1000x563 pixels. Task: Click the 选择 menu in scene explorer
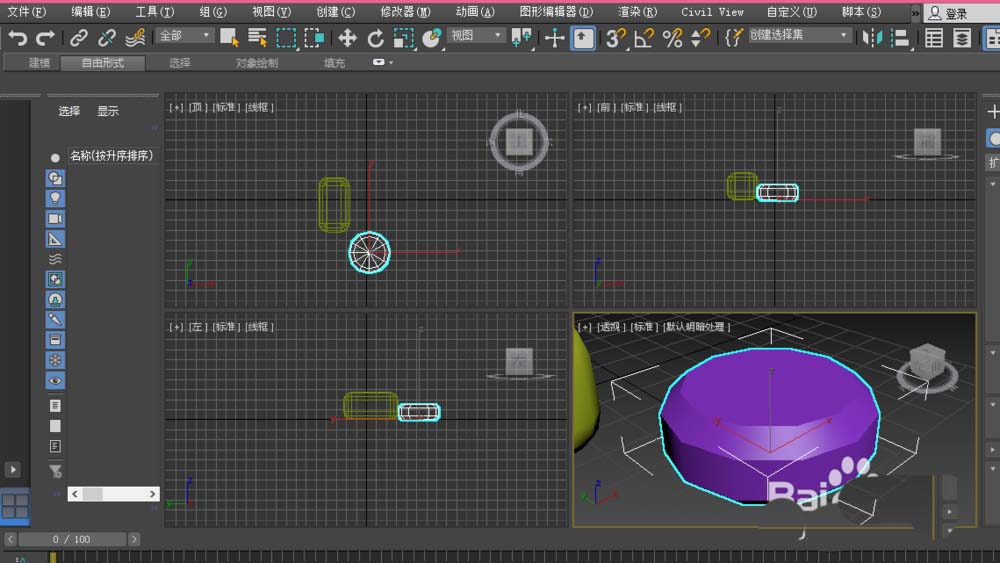[x=69, y=111]
